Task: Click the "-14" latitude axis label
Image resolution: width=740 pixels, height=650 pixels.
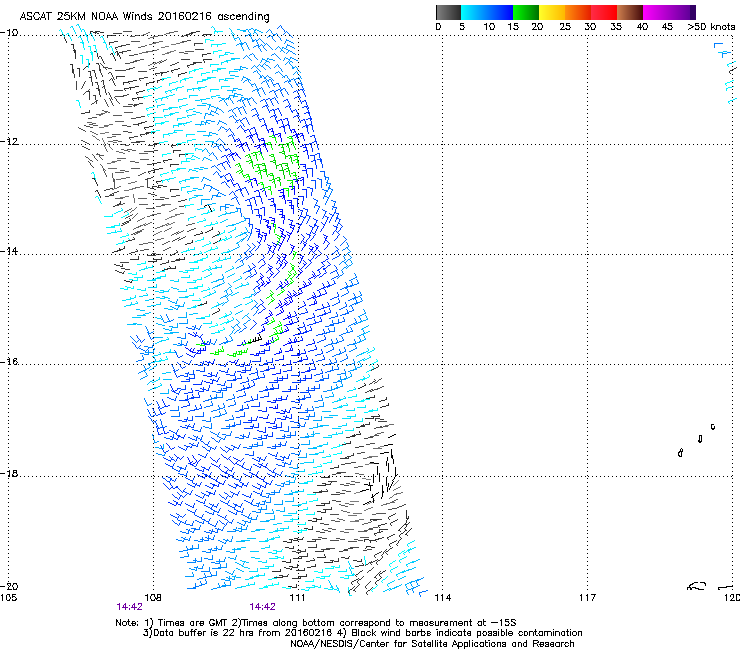Action: tap(9, 251)
